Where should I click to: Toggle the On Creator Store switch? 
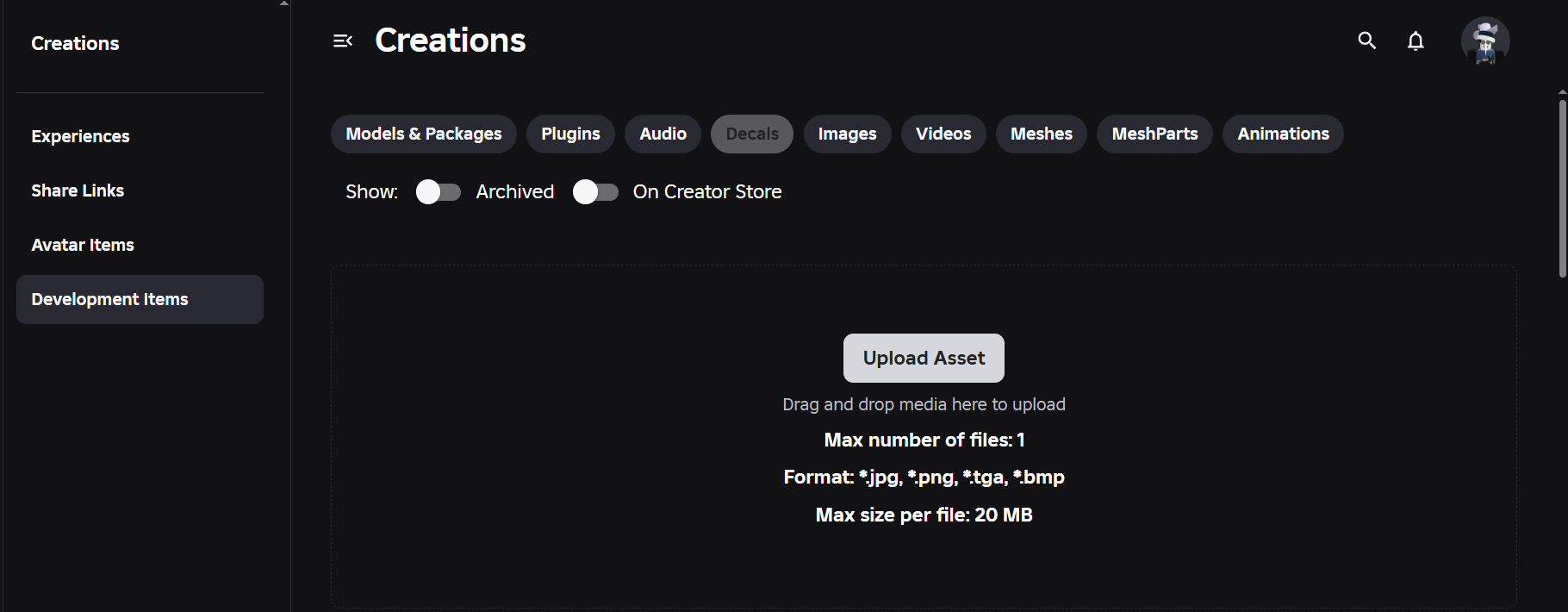pyautogui.click(x=595, y=192)
